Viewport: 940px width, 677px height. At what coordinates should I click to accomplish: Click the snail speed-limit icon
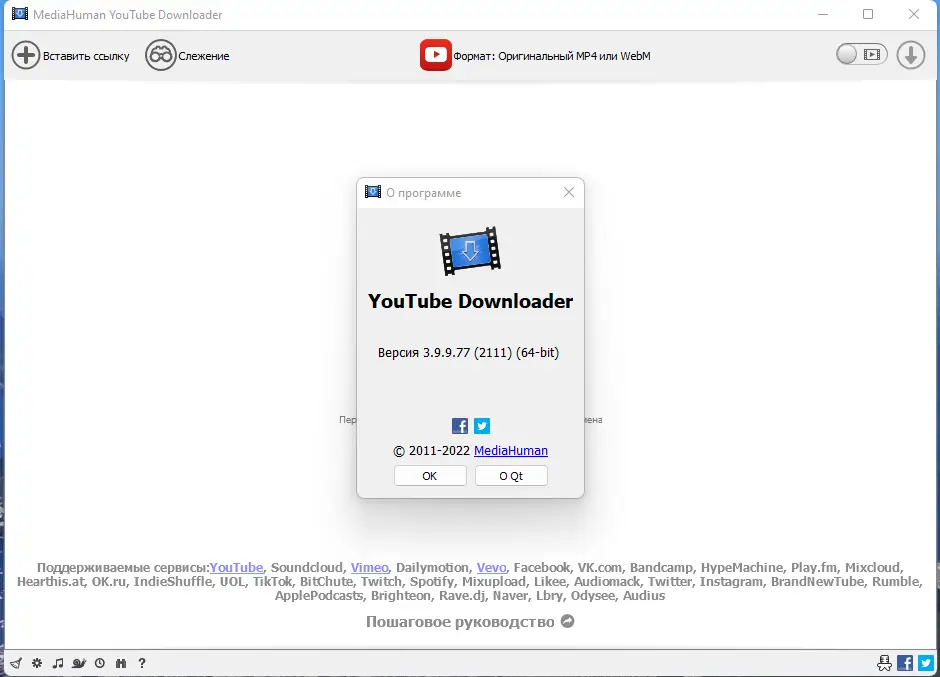coord(78,663)
